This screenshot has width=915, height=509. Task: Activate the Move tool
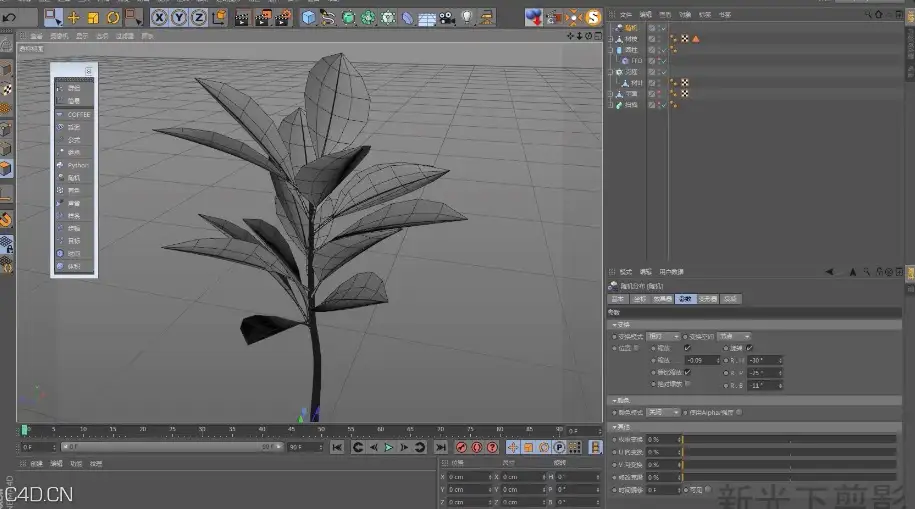[74, 18]
